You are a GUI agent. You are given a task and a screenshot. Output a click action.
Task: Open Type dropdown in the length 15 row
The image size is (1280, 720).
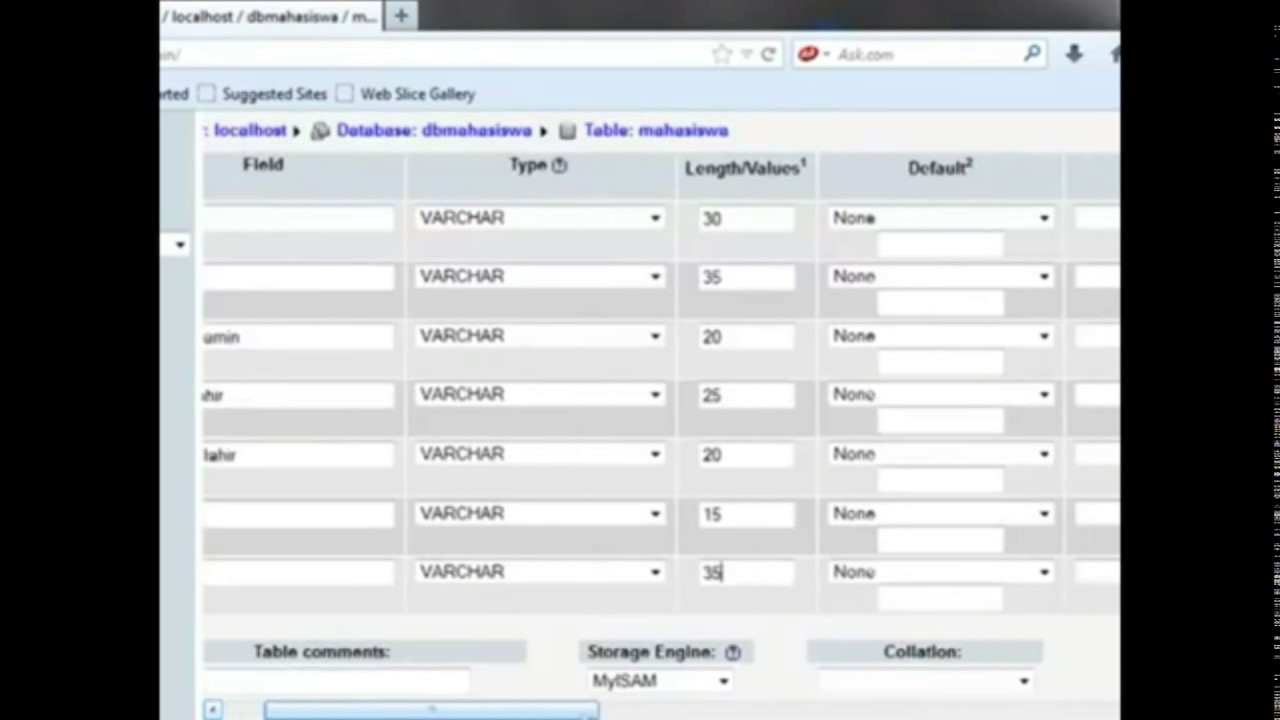coord(540,513)
